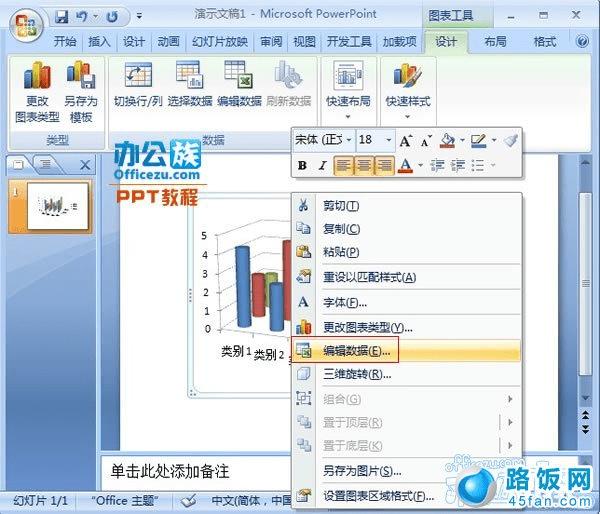Choose 粘贴(P) from context menu
The width and height of the screenshot is (600, 514).
click(406, 252)
